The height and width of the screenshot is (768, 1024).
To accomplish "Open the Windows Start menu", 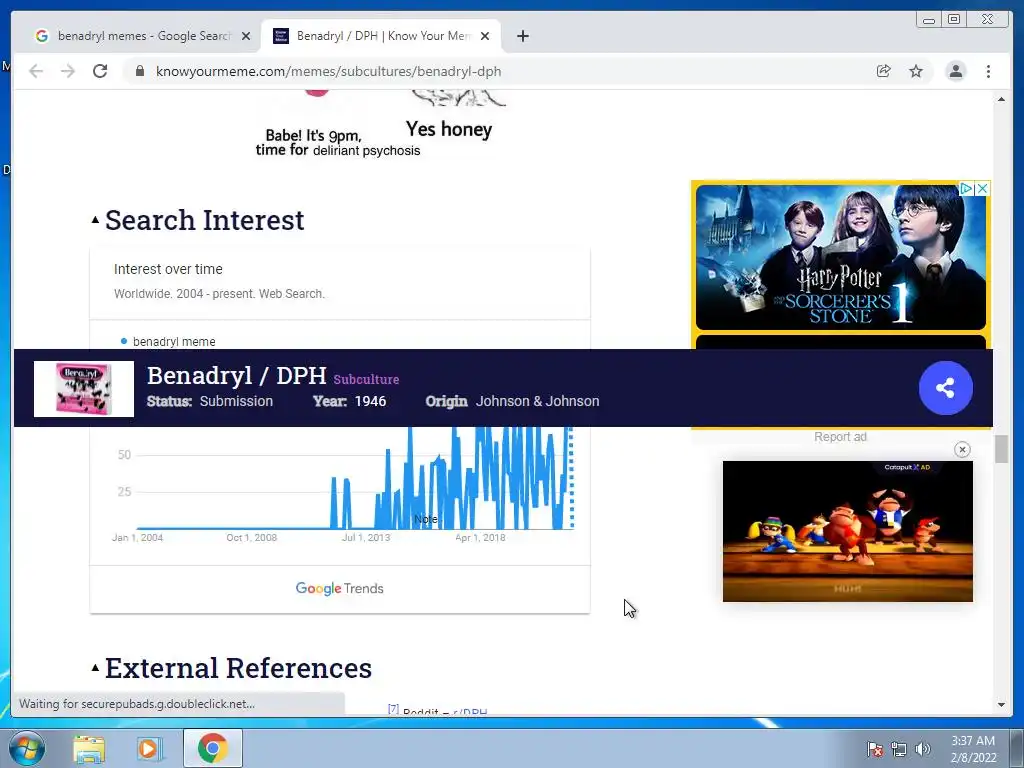I will point(26,748).
